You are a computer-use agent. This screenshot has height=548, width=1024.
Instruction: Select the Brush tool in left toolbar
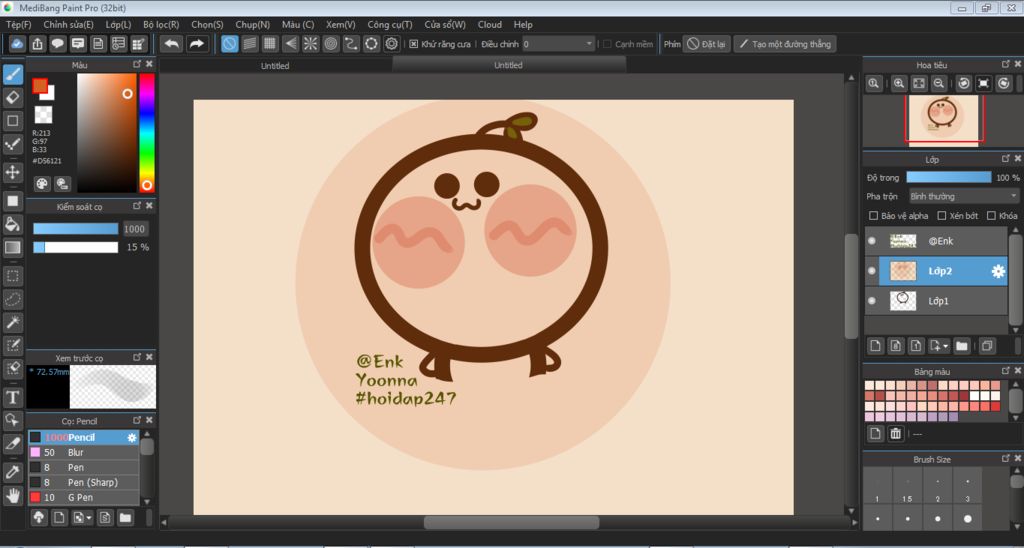click(12, 74)
